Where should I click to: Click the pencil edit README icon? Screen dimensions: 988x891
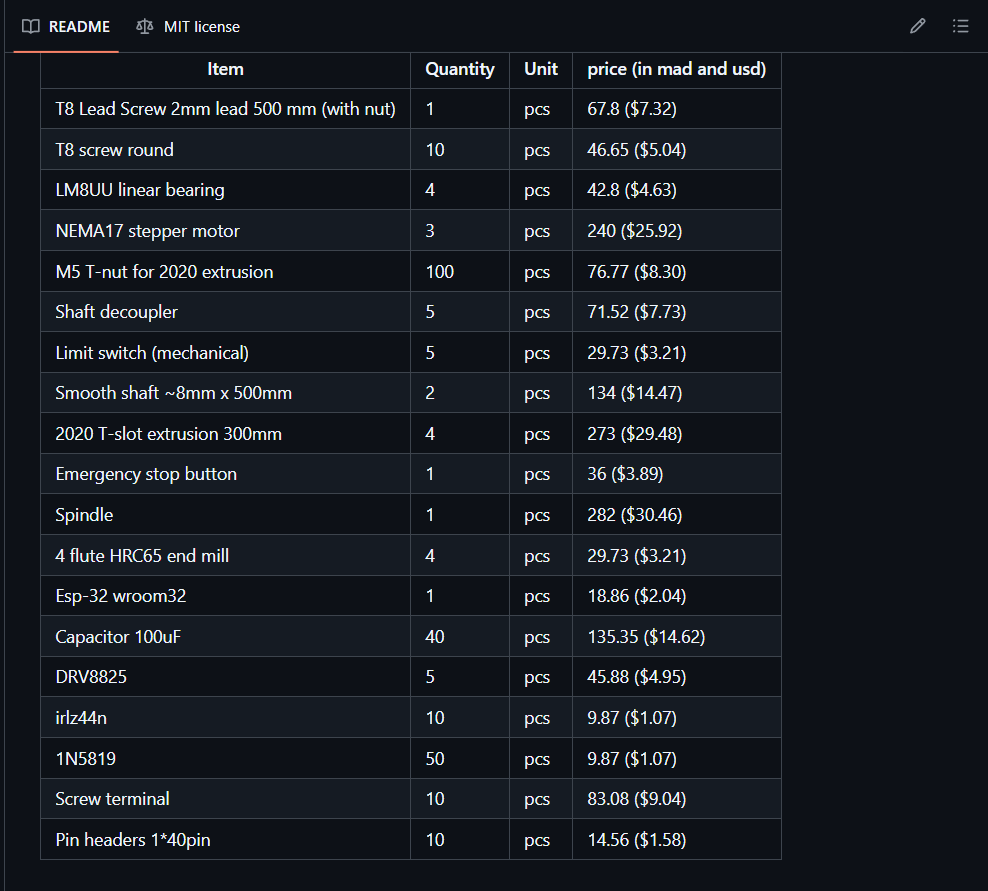click(x=917, y=26)
